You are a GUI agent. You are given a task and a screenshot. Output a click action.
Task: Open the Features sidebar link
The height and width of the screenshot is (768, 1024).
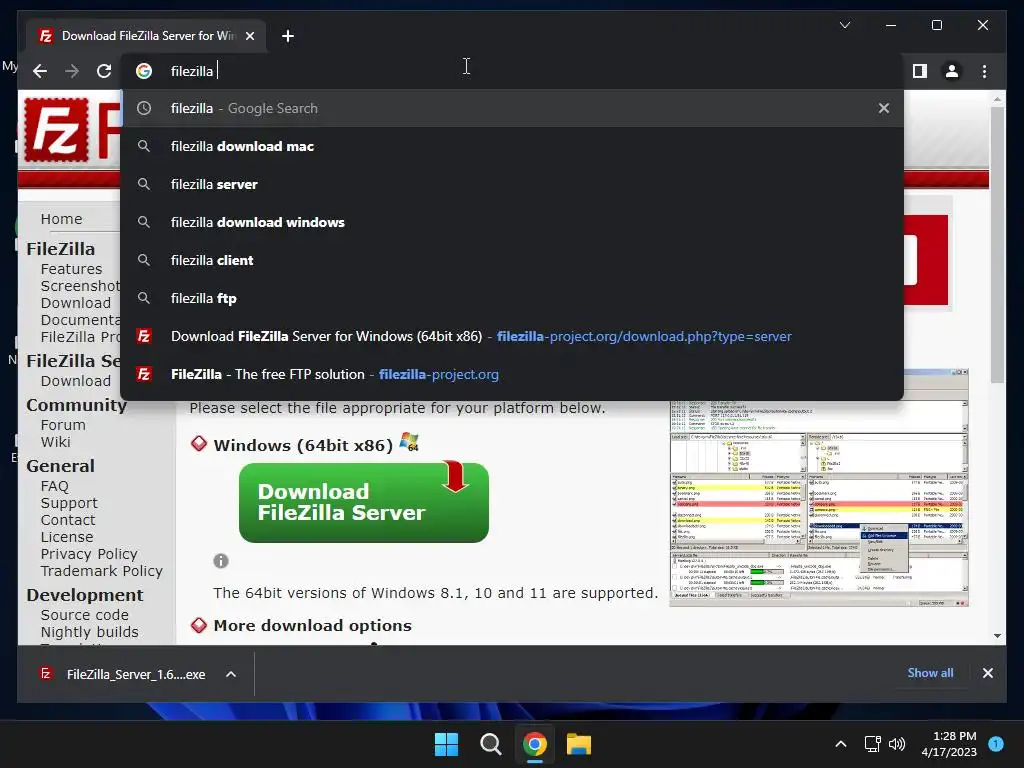[x=71, y=269]
